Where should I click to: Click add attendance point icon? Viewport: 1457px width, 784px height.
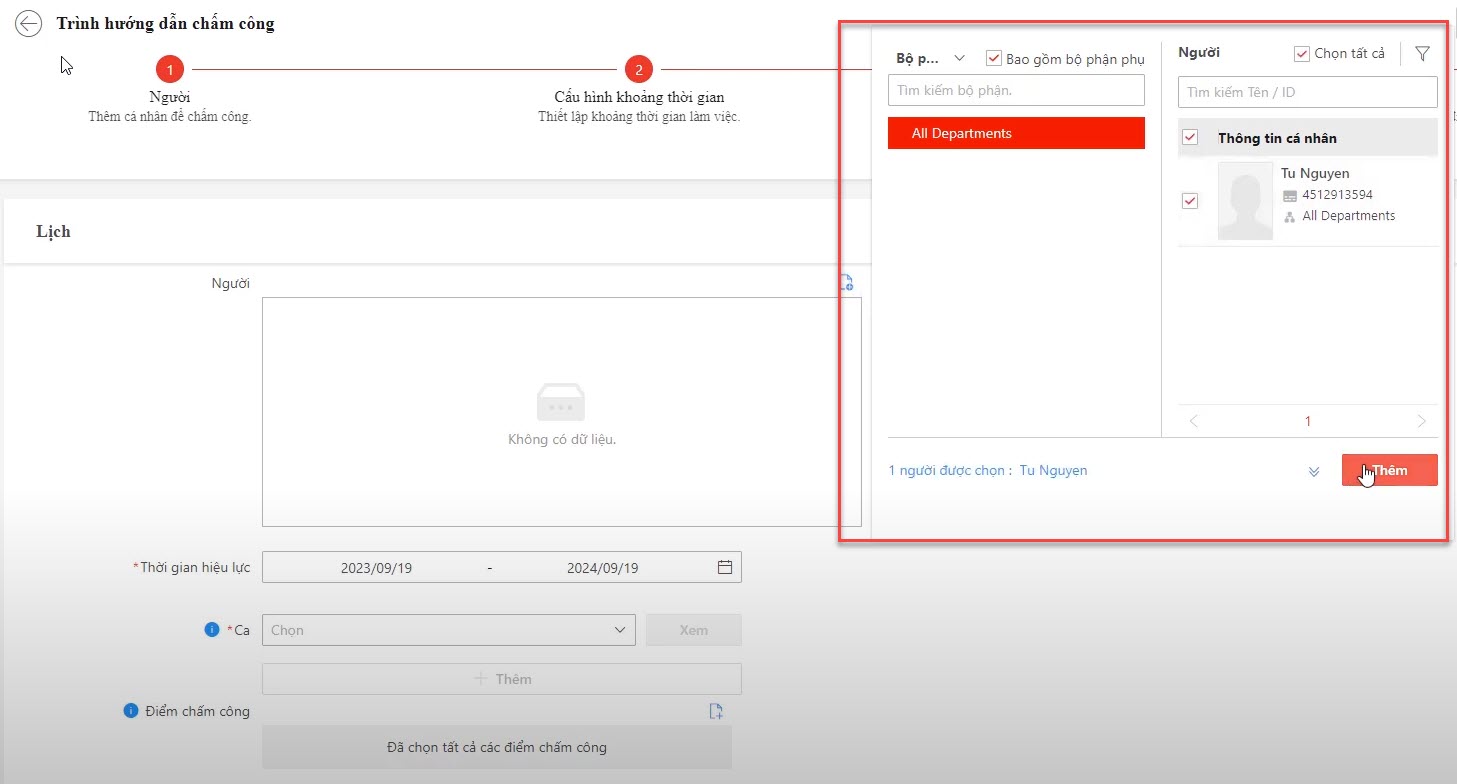pyautogui.click(x=716, y=711)
